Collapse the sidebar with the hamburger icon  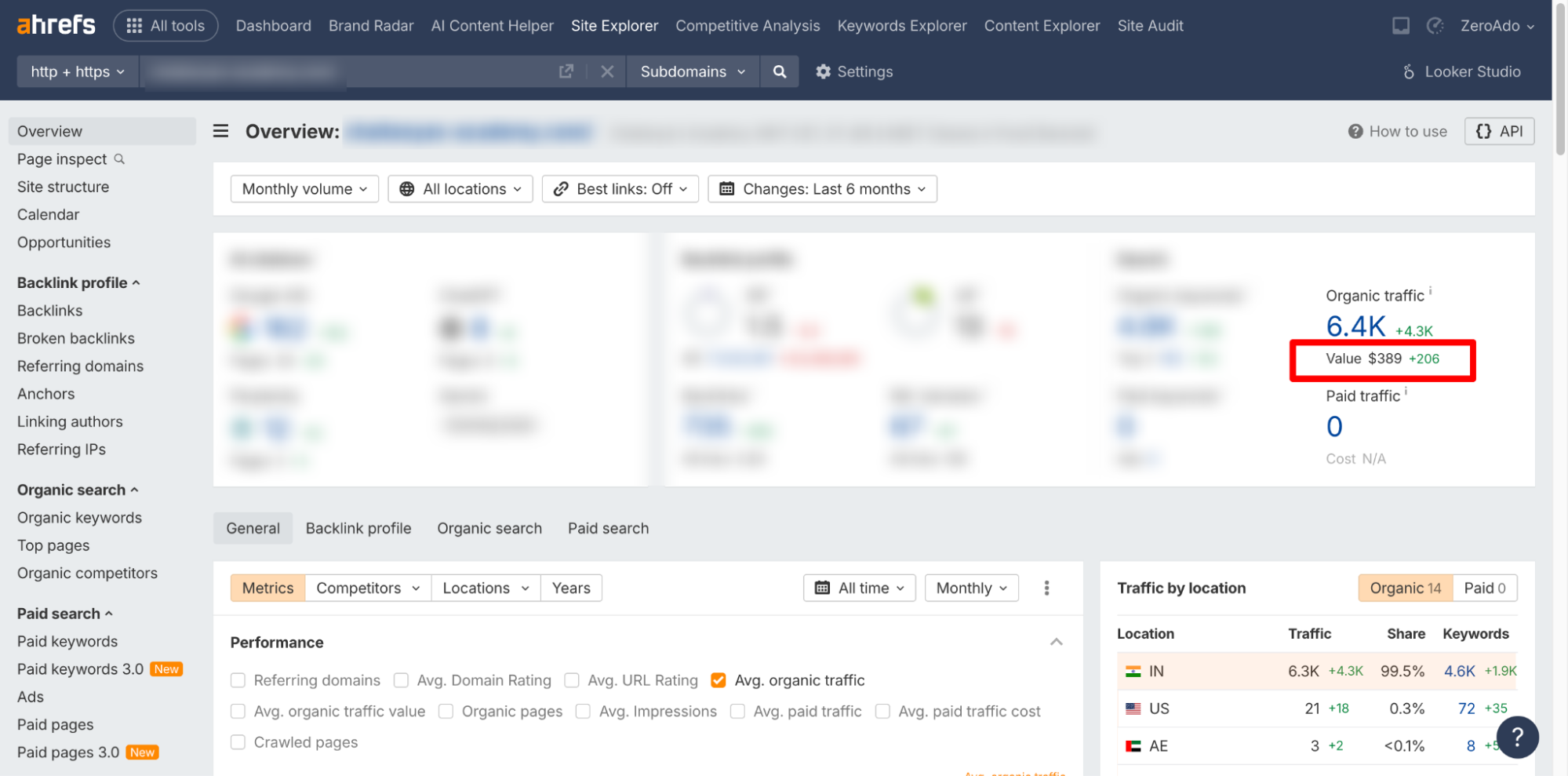click(220, 131)
